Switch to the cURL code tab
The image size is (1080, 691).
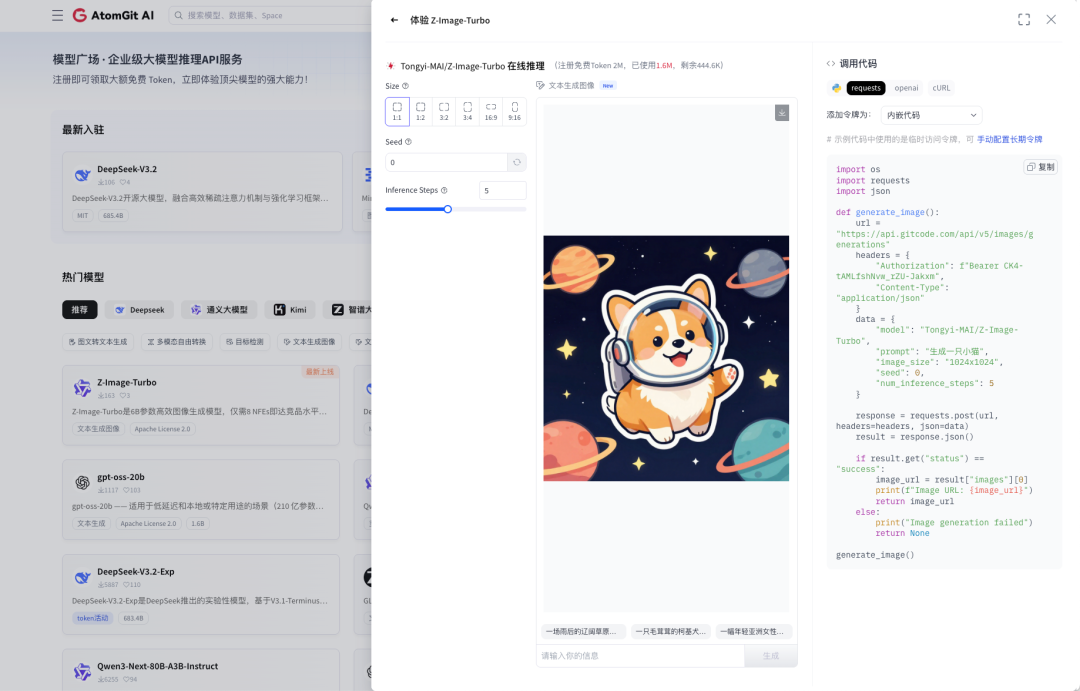pos(940,87)
